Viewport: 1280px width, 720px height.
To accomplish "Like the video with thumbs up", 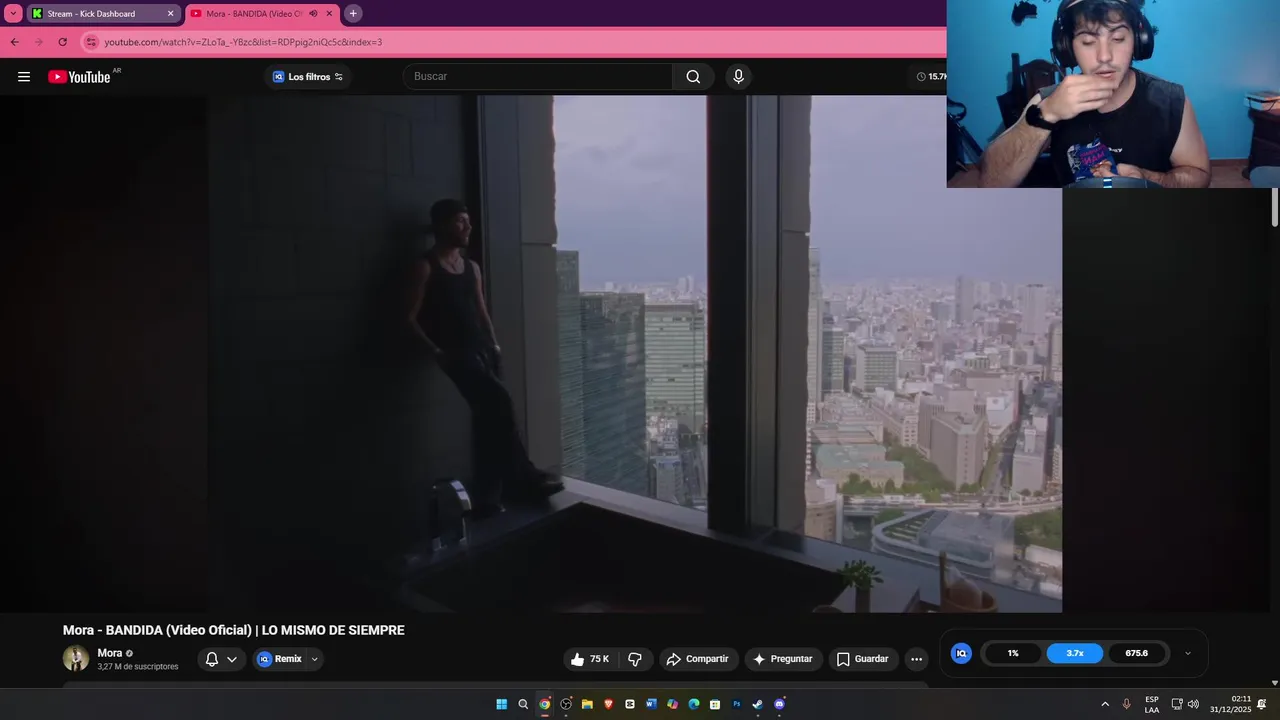I will click(x=589, y=659).
